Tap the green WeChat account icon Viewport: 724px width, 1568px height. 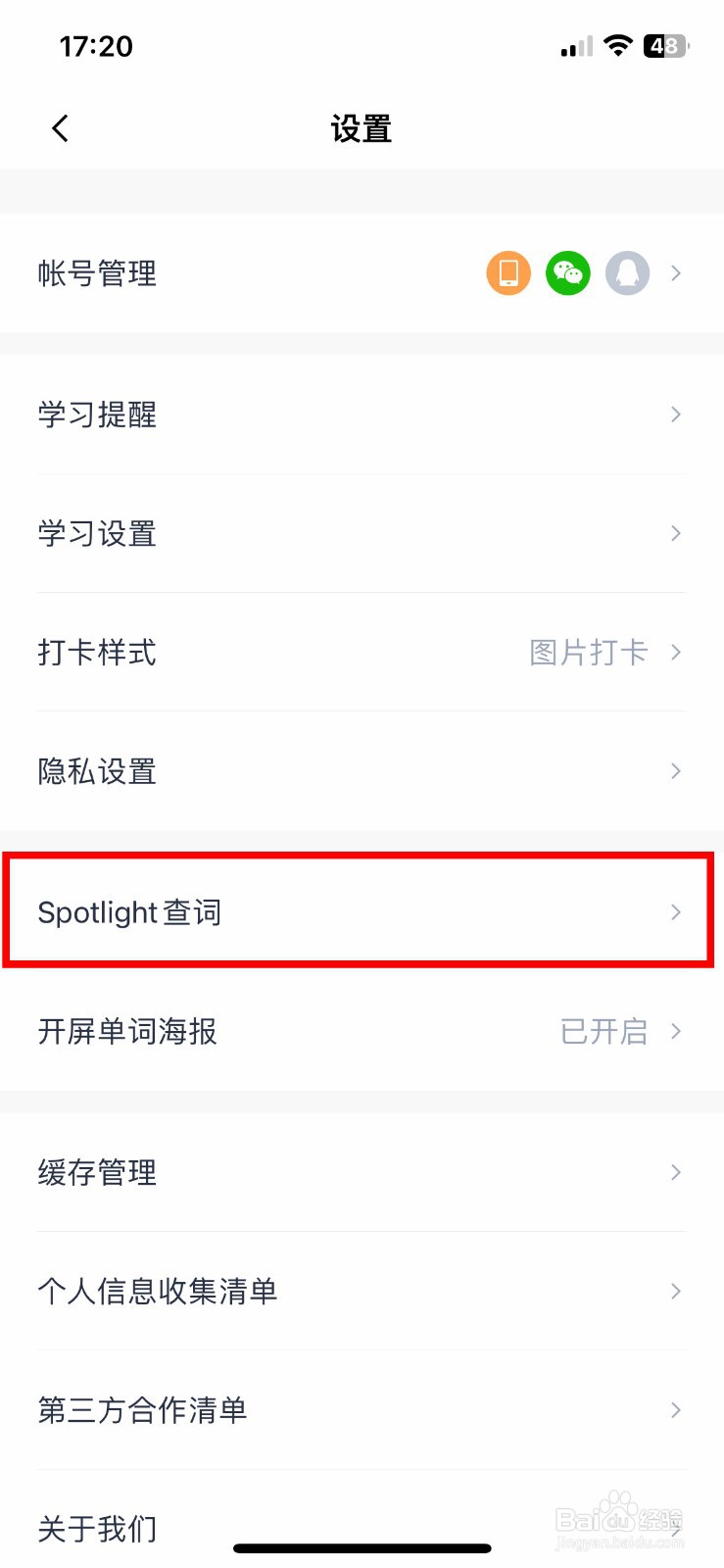click(568, 272)
